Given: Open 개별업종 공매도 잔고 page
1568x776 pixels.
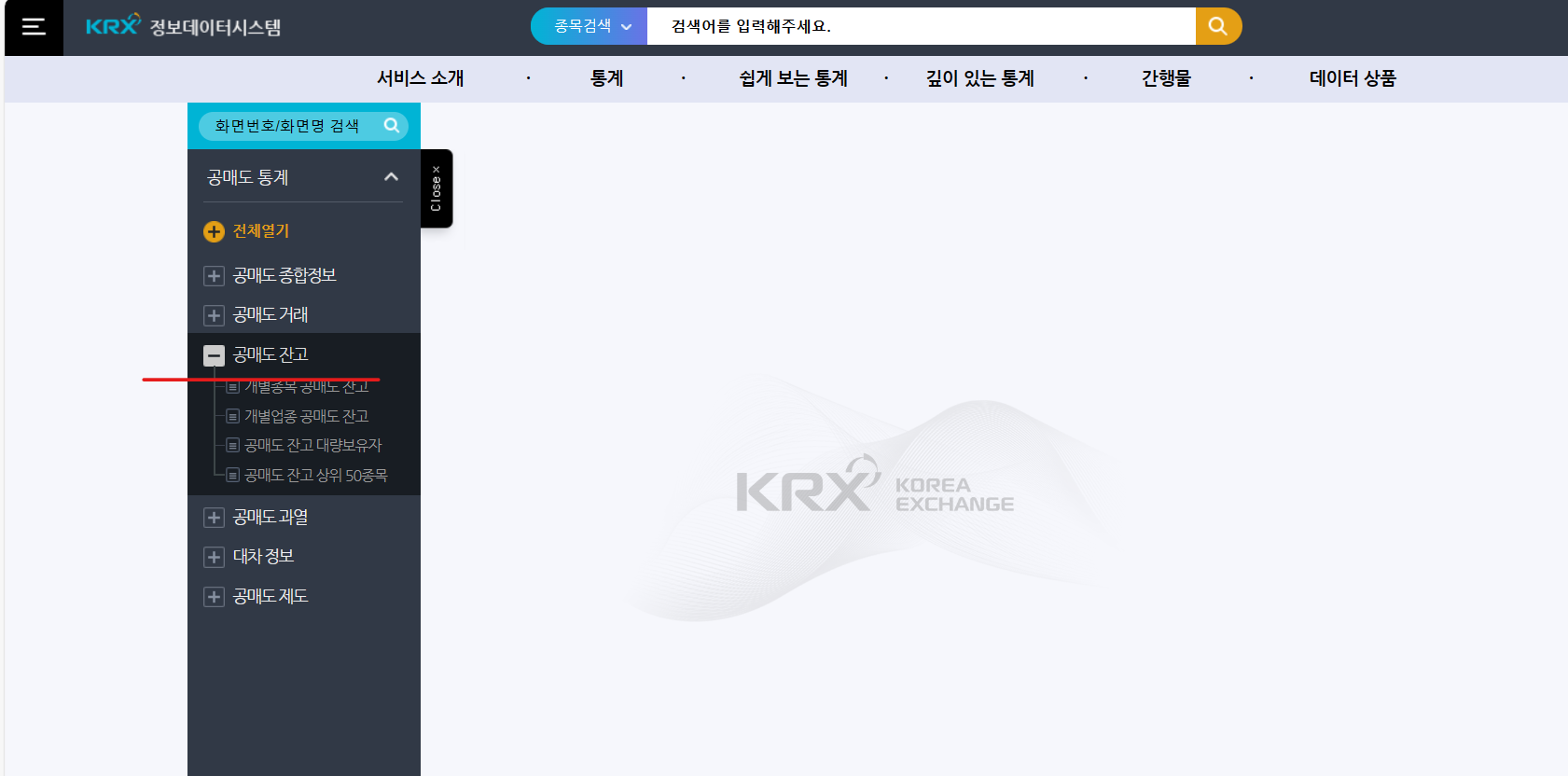Looking at the screenshot, I should (306, 416).
